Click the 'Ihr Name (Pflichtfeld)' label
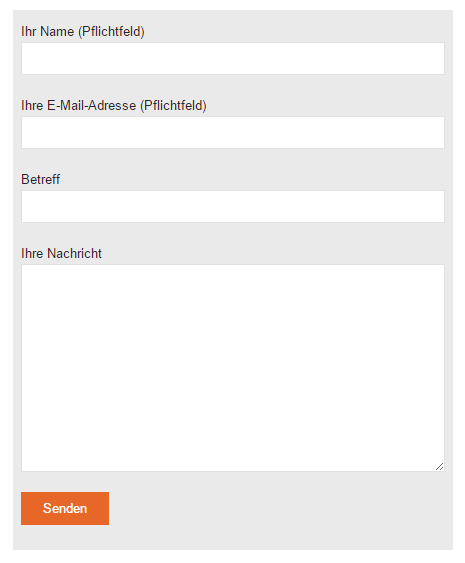The image size is (465, 563). (x=83, y=32)
